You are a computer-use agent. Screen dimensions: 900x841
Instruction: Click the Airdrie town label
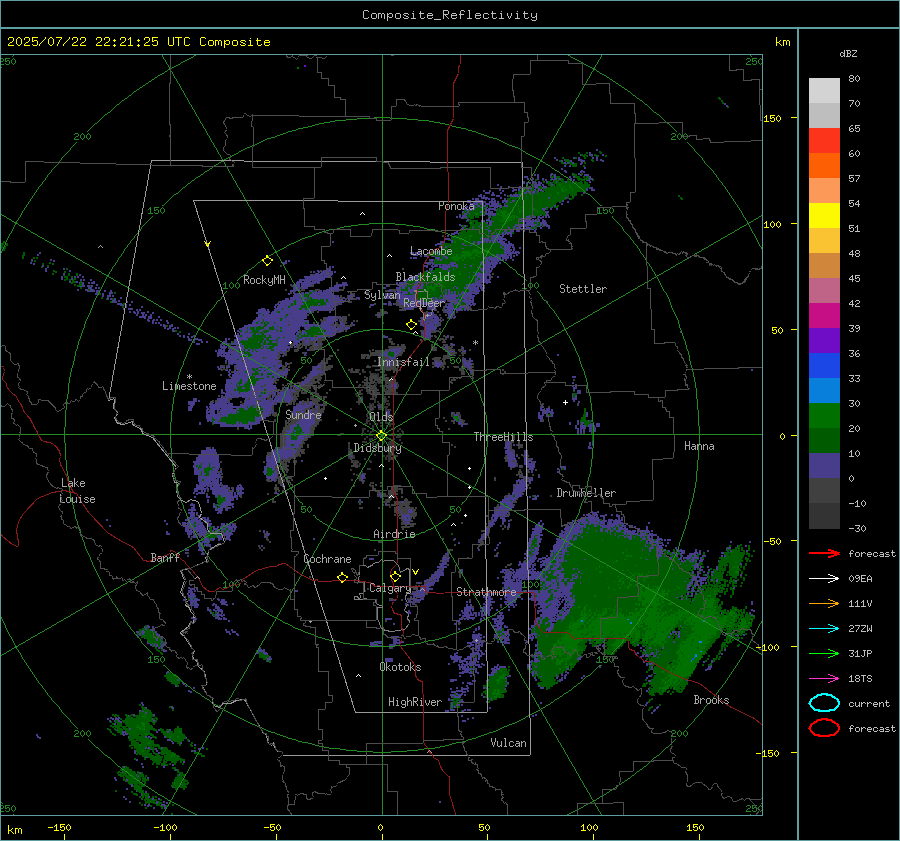(394, 534)
